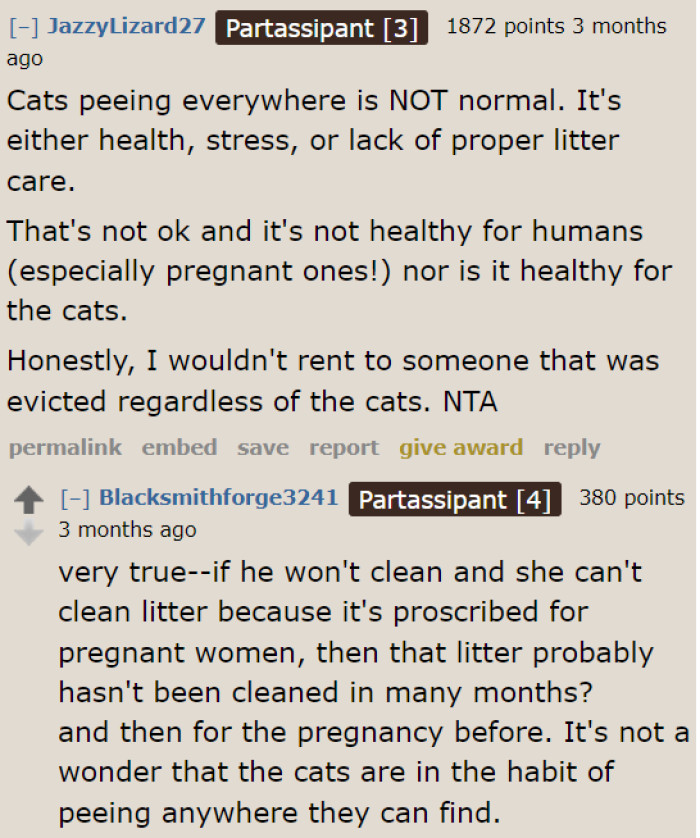Reply to JazzyLizard27's comment

click(x=572, y=447)
